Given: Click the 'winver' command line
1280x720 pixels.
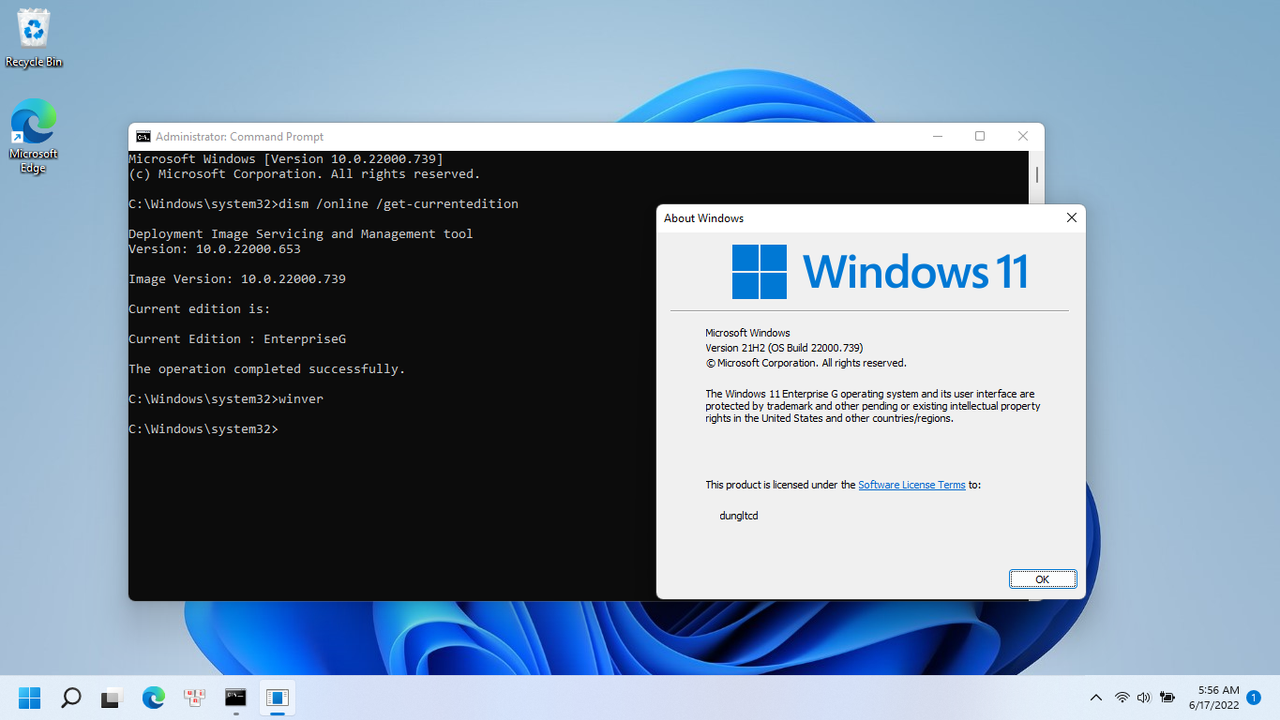Looking at the screenshot, I should (226, 399).
